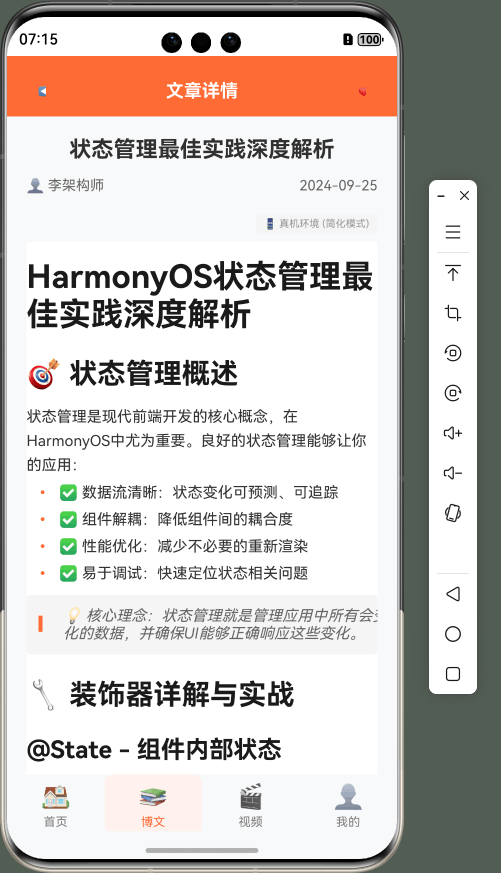501x873 pixels.
Task: Decrease volume with speaker minus icon
Action: [x=453, y=473]
